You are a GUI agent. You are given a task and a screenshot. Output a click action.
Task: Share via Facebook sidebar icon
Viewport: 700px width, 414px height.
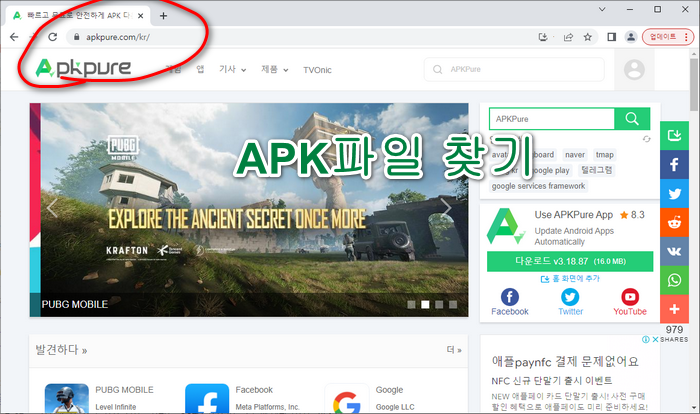674,164
